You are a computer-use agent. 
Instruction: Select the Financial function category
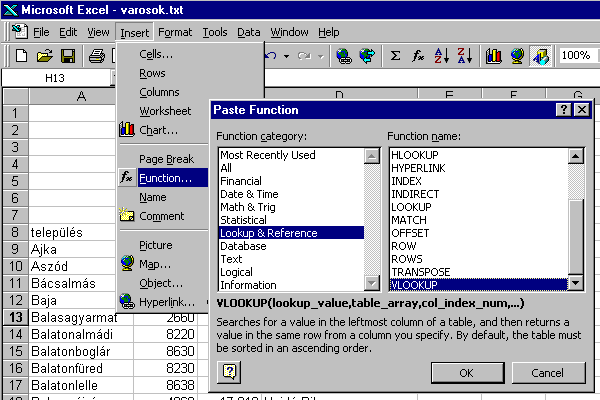(x=291, y=181)
